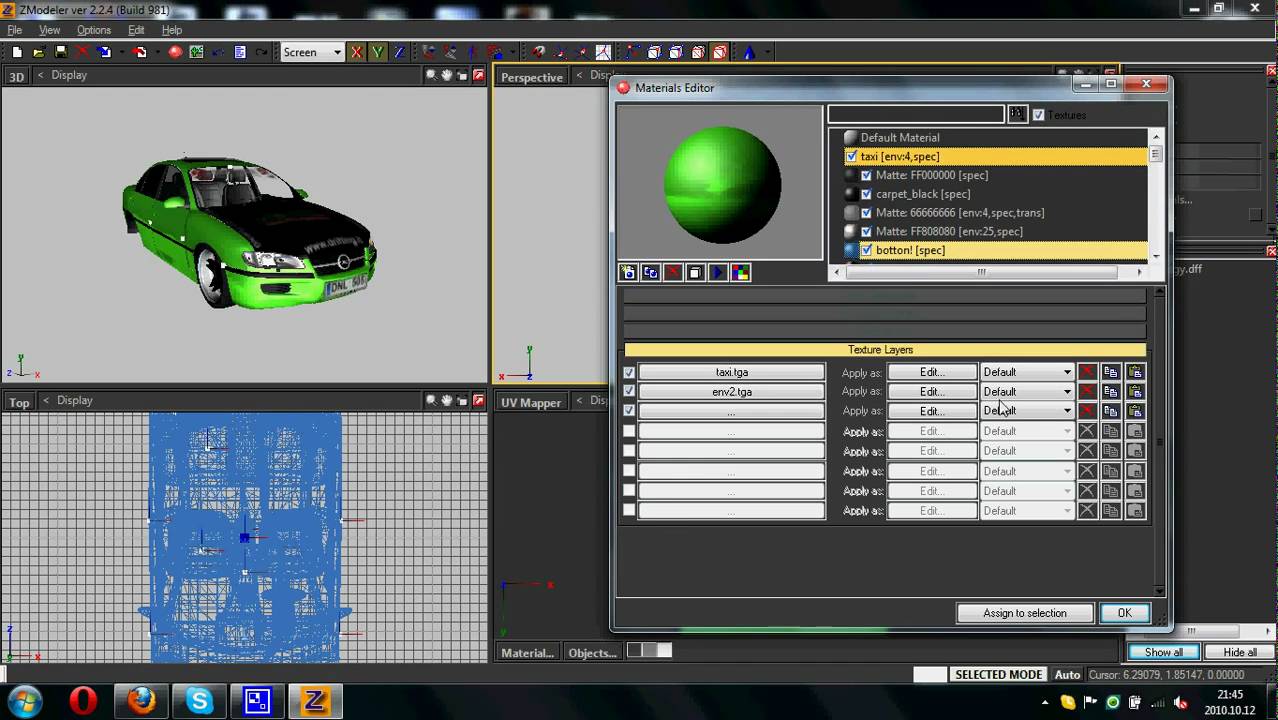Toggle the X axis constraint button
Screen dimensions: 1278x720
(356, 52)
